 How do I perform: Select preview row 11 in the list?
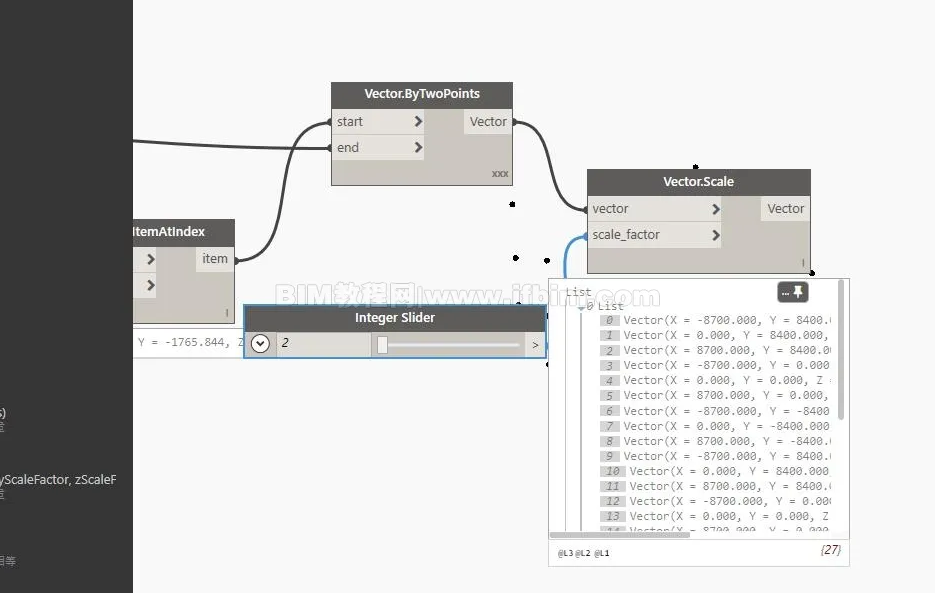[716, 486]
